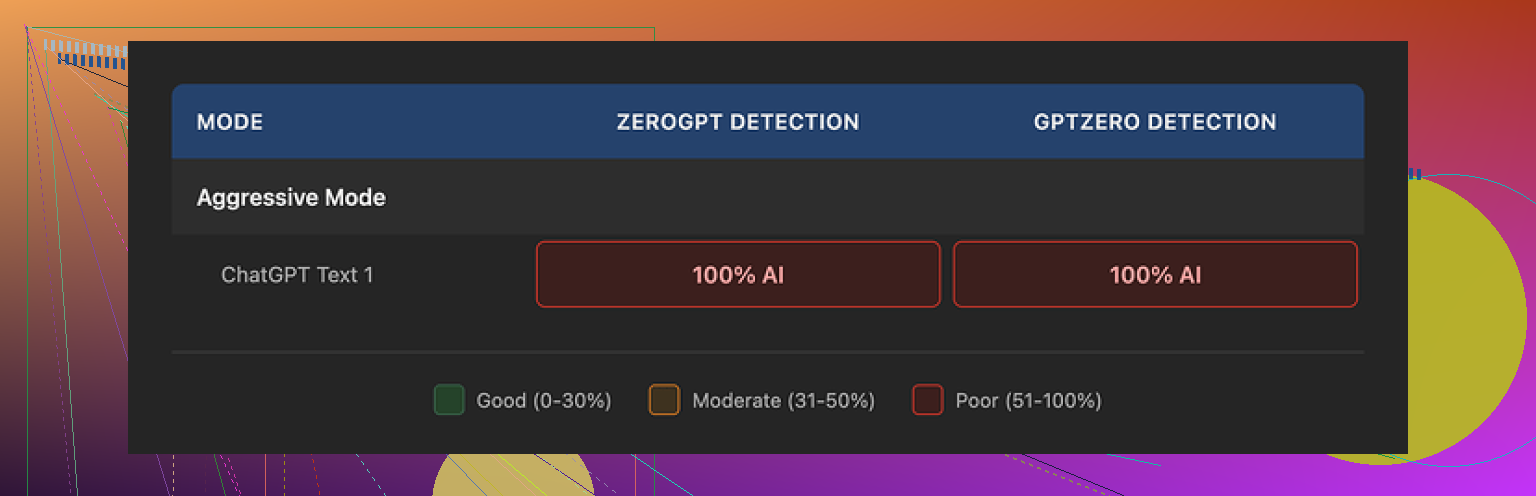Screen dimensions: 1536x496
Task: Click the red Poor legend swatch
Action: point(927,400)
